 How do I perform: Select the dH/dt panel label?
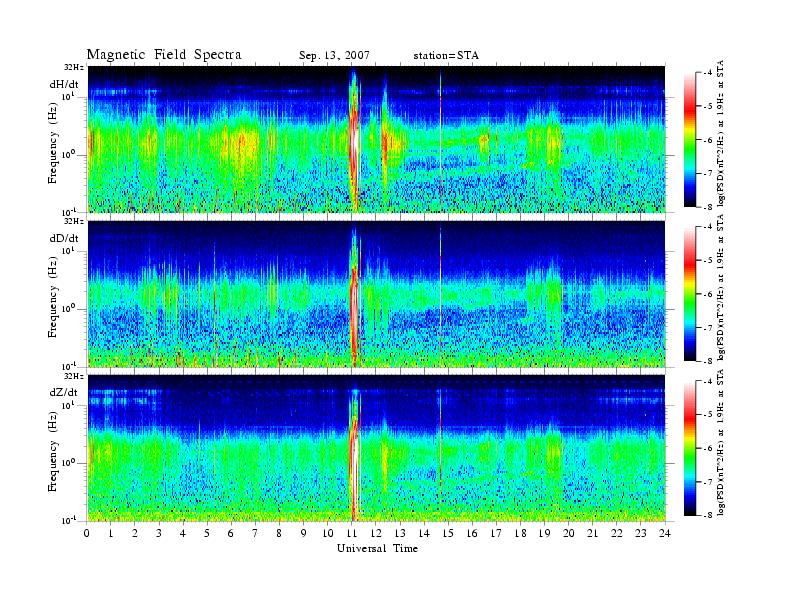point(64,84)
